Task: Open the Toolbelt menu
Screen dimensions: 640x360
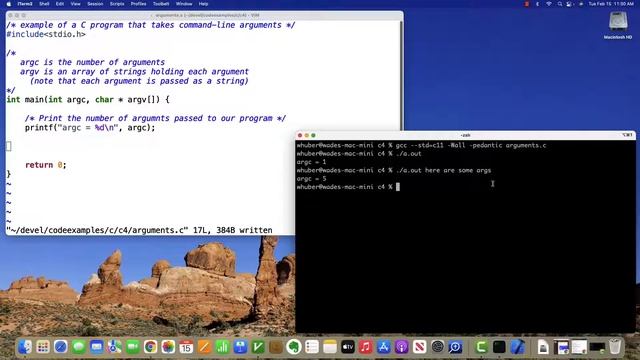Action: coord(161,4)
